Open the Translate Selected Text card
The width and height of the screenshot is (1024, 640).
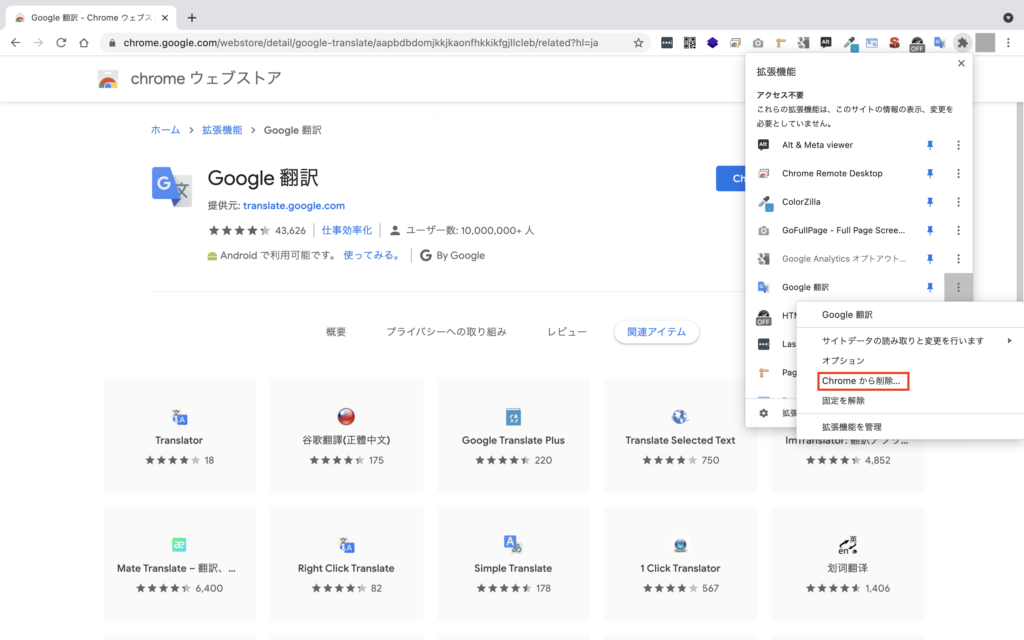coord(680,436)
